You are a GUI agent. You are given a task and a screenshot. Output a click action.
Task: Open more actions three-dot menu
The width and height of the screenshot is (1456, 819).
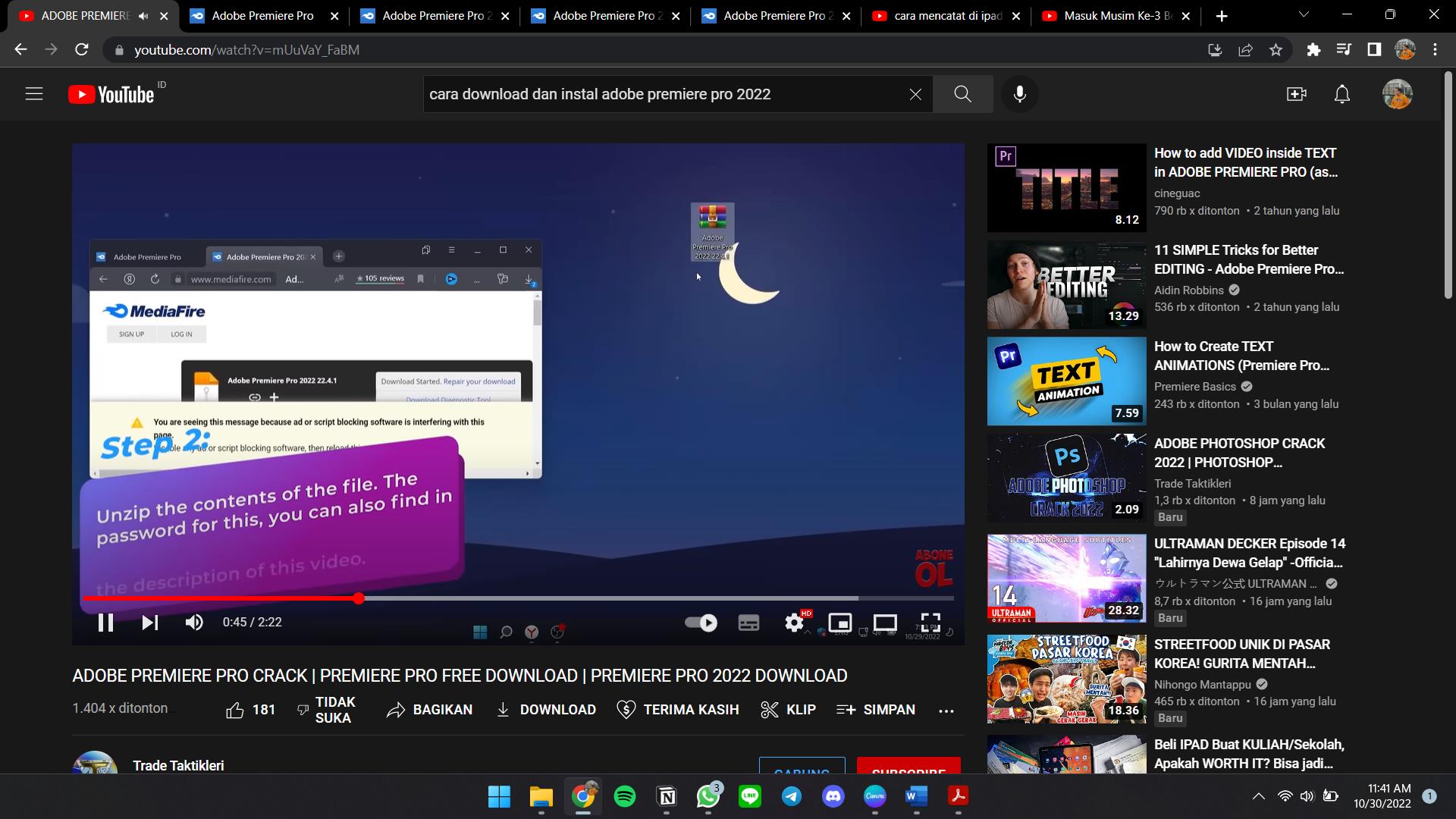coord(946,711)
